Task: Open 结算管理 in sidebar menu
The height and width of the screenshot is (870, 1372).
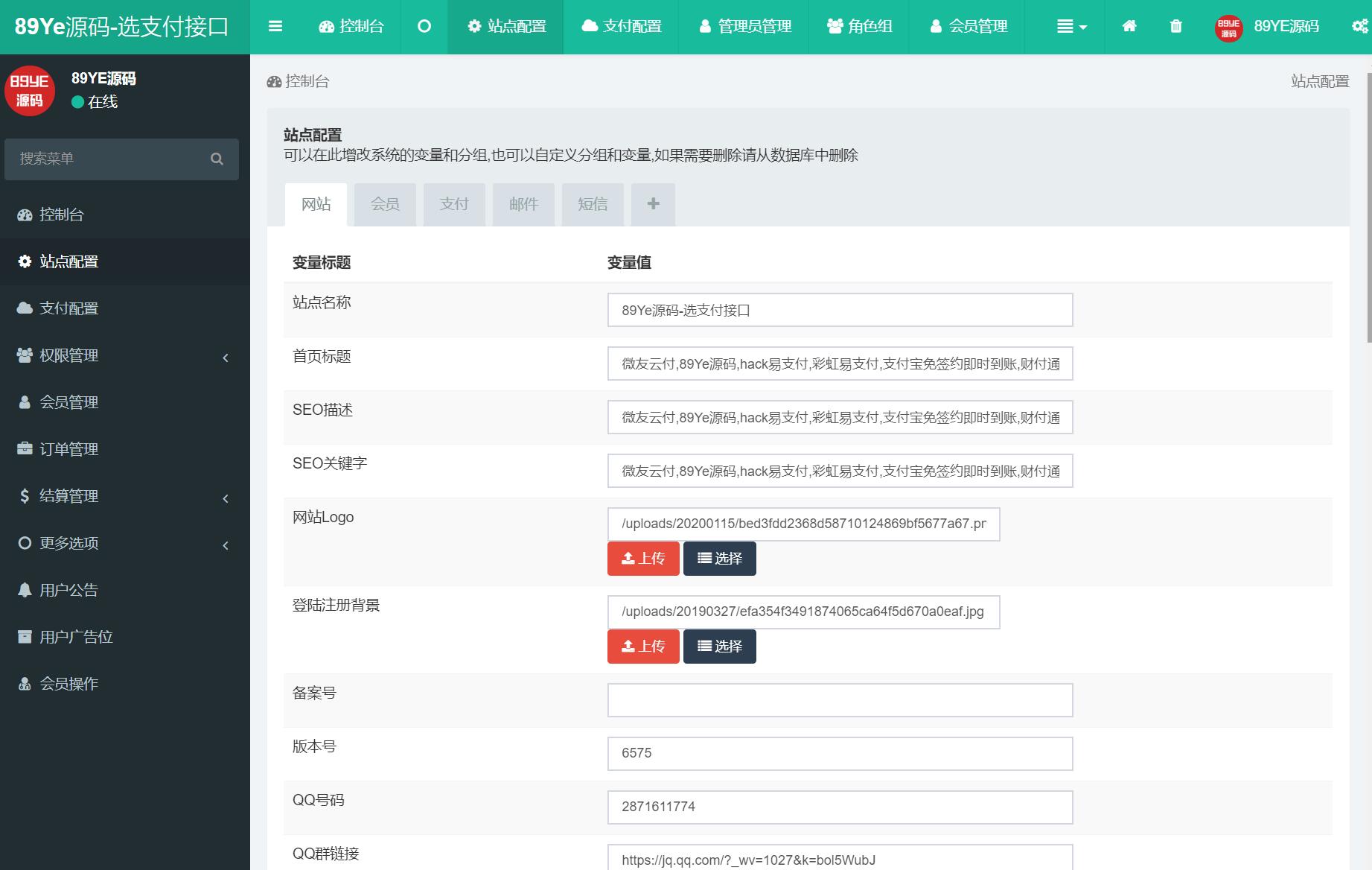Action: point(125,496)
